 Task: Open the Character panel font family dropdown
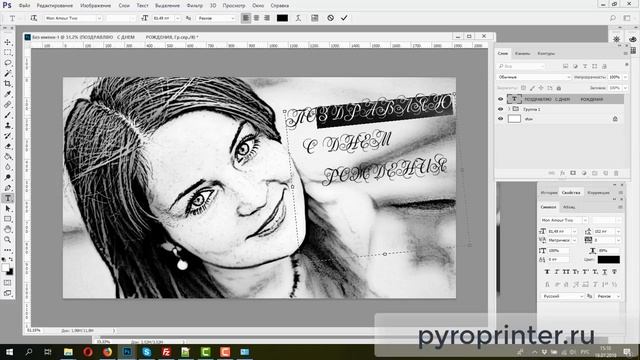coord(584,220)
